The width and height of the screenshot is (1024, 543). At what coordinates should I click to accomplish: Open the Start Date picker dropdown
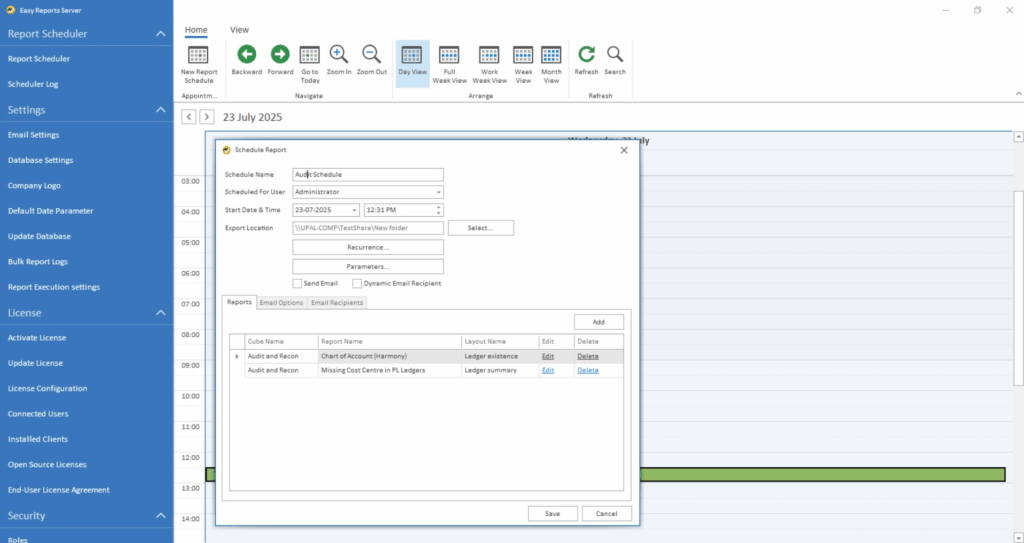(x=354, y=210)
